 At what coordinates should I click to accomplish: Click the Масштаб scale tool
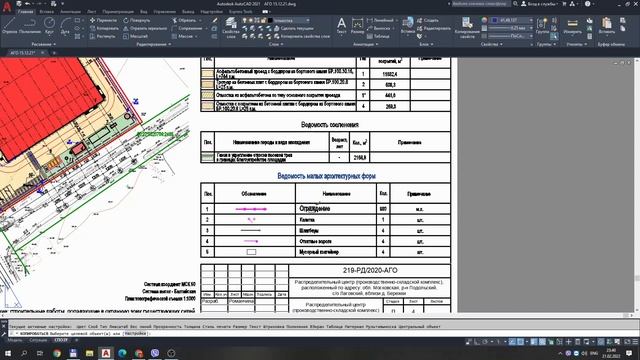click(x=136, y=36)
